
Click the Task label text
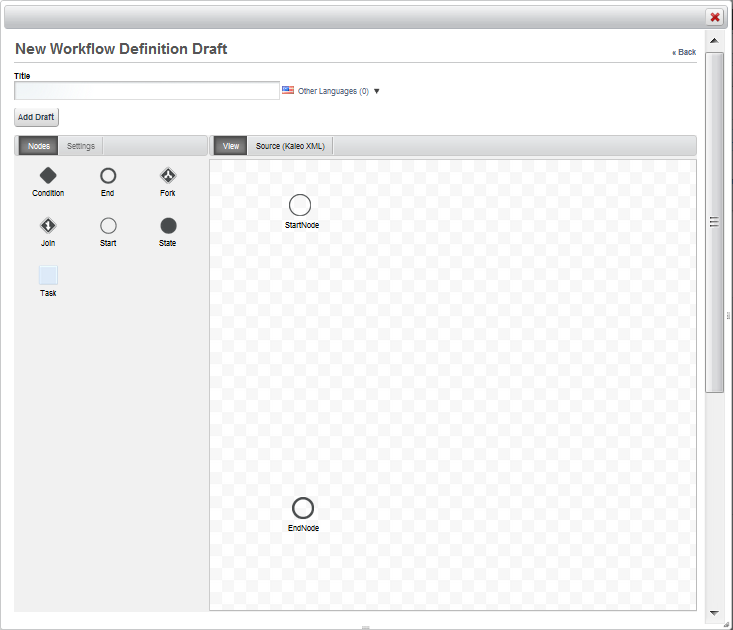click(48, 293)
